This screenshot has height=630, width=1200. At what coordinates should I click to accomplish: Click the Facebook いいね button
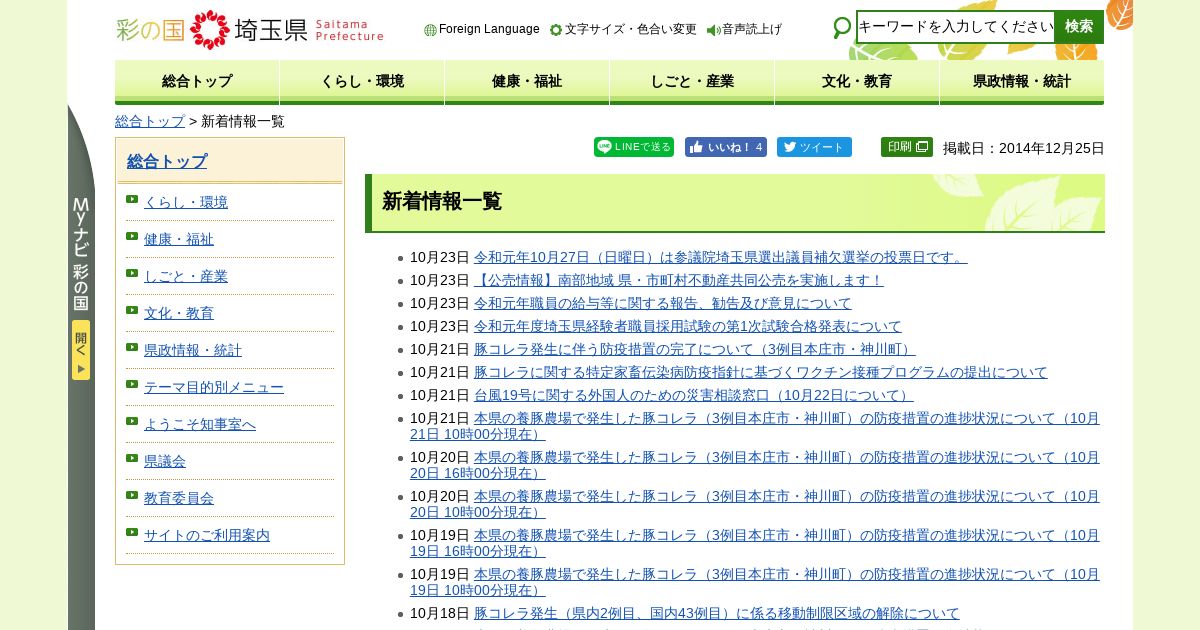click(726, 147)
